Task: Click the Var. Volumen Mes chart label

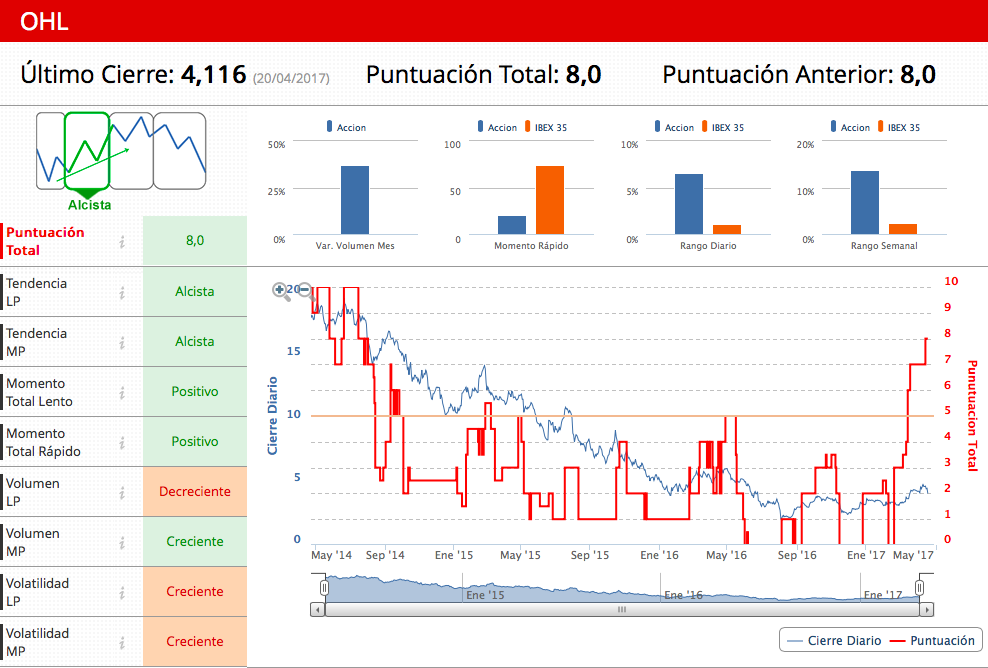Action: pyautogui.click(x=355, y=246)
